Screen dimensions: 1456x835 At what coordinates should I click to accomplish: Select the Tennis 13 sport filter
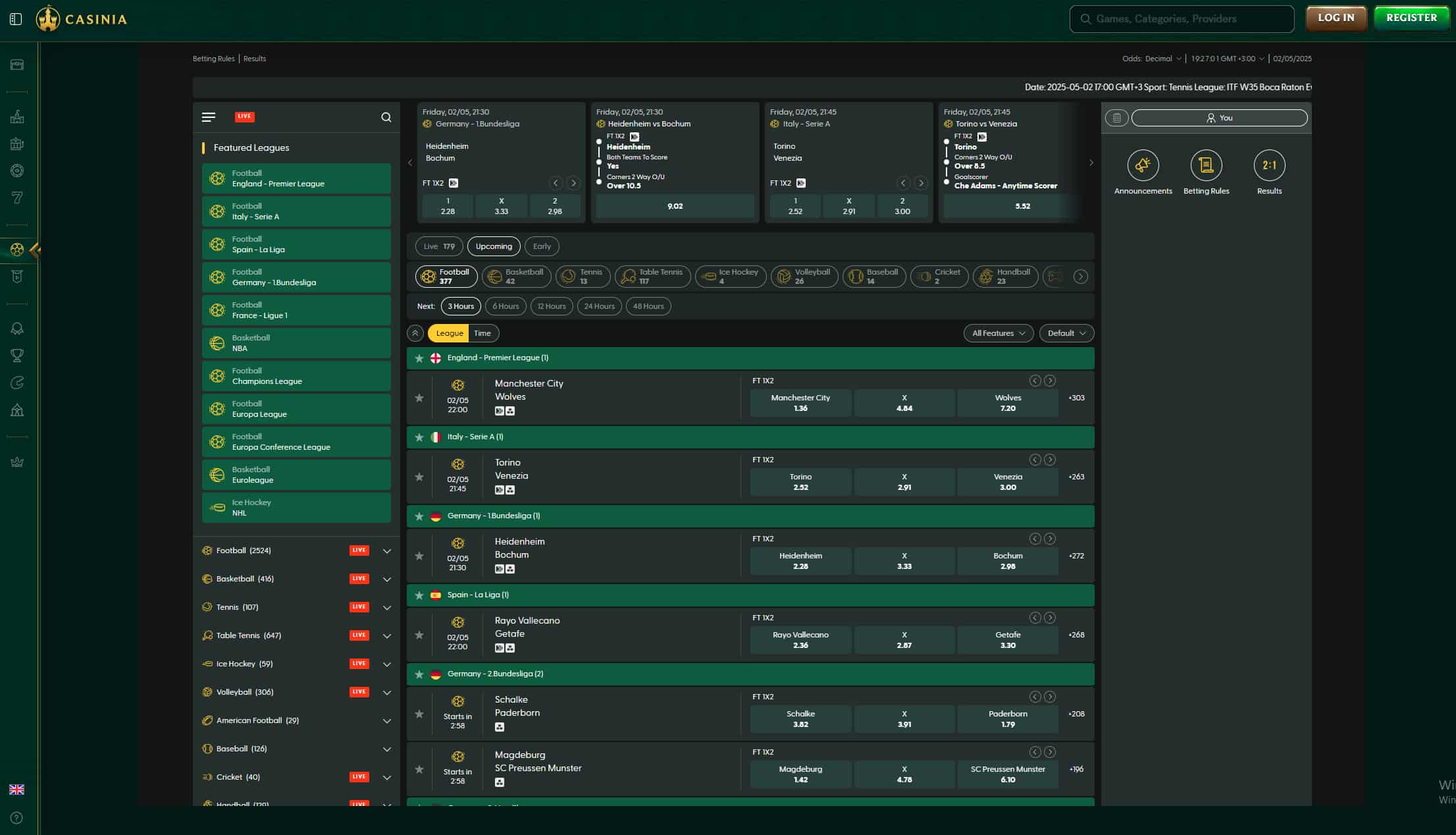coord(583,277)
